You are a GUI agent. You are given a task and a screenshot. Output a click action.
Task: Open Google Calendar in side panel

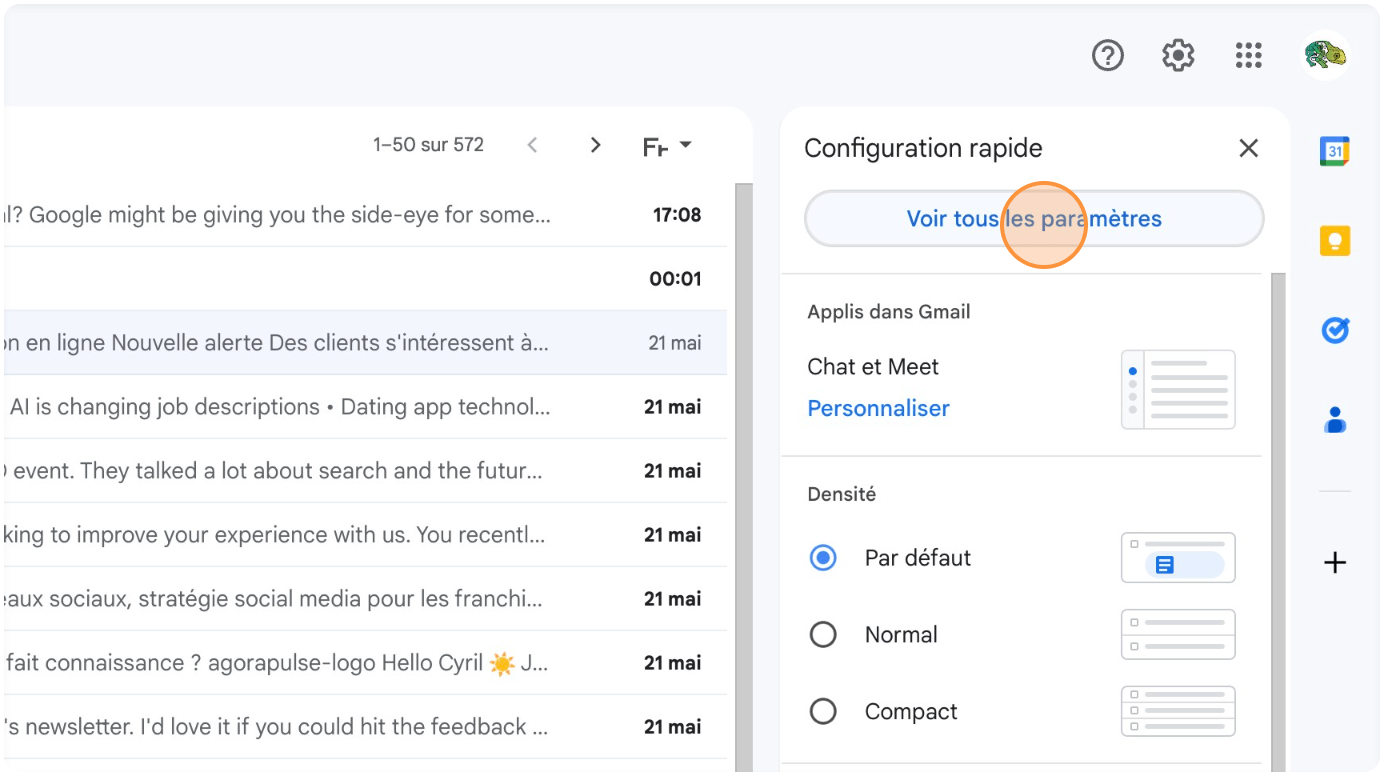click(x=1335, y=151)
